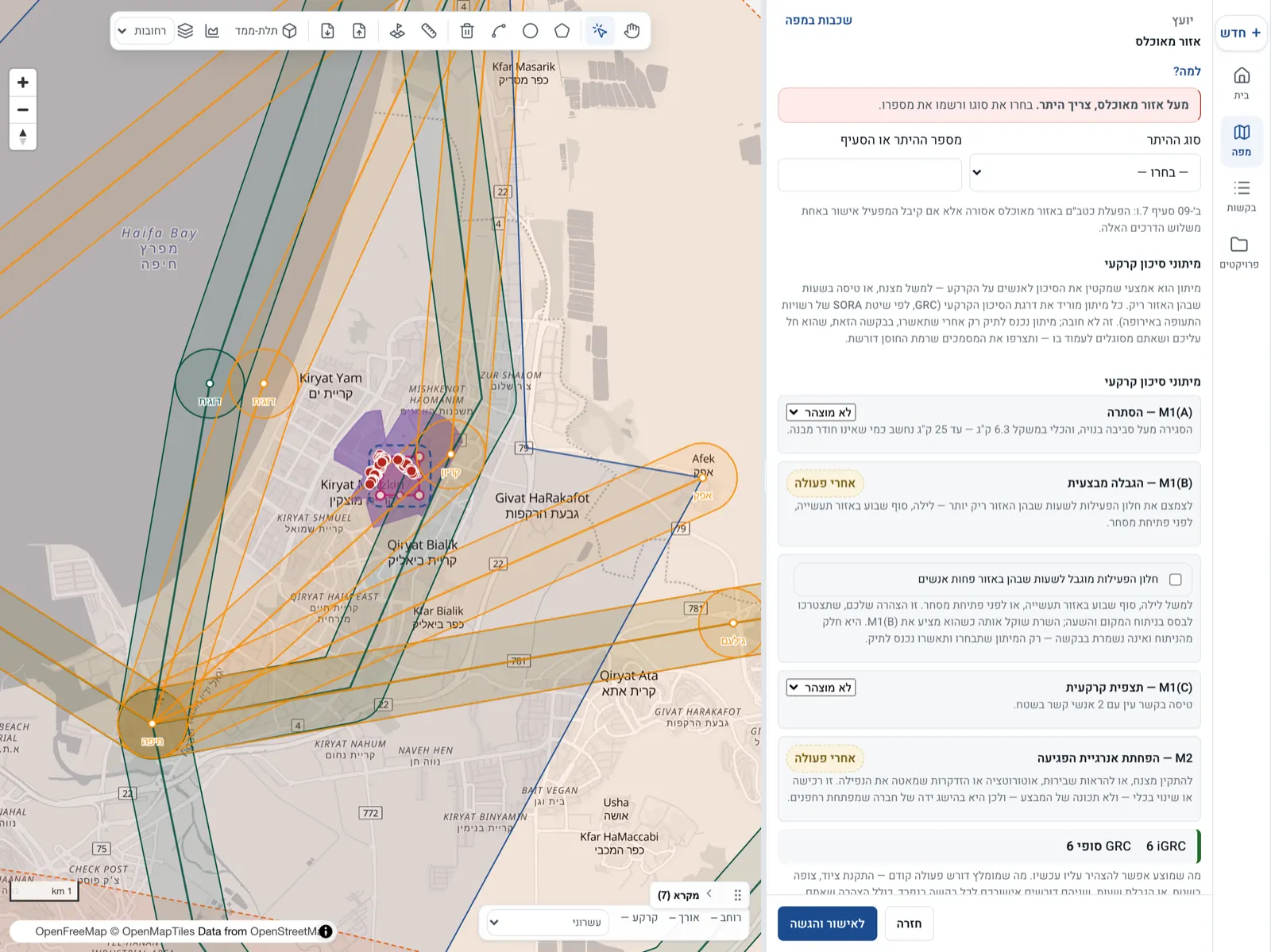This screenshot has height=952, width=1271.
Task: Click the אחרי פעולה badge for M1(B)
Action: coord(825,483)
